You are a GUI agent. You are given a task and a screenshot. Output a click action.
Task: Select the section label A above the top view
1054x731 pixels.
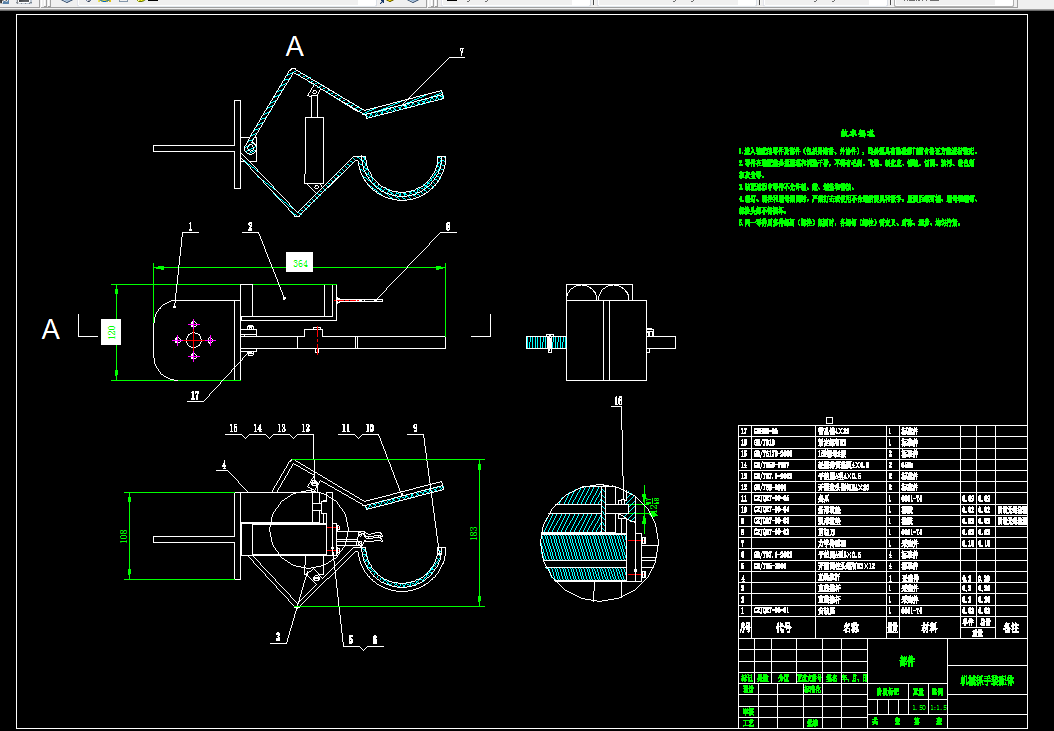click(x=294, y=46)
